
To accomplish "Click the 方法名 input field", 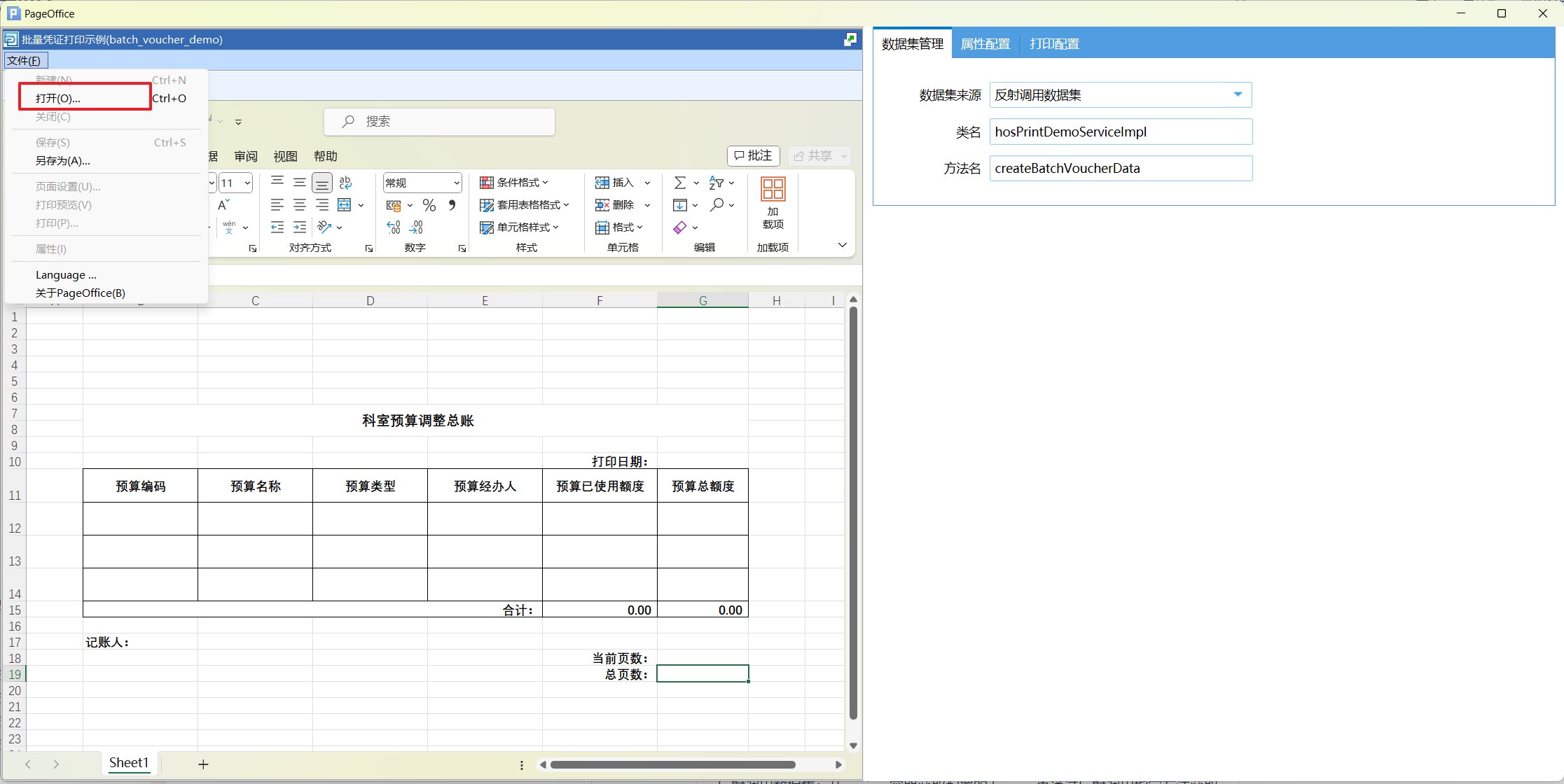I will click(1120, 168).
